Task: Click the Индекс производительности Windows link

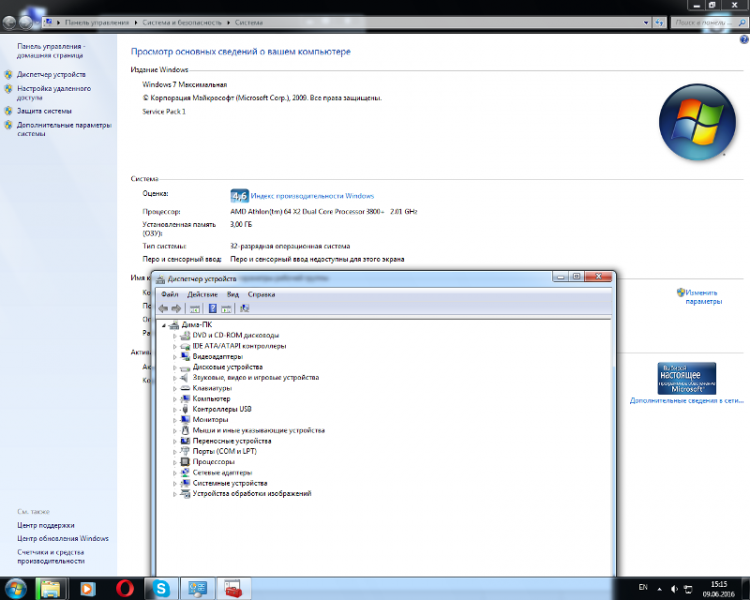Action: (x=312, y=196)
